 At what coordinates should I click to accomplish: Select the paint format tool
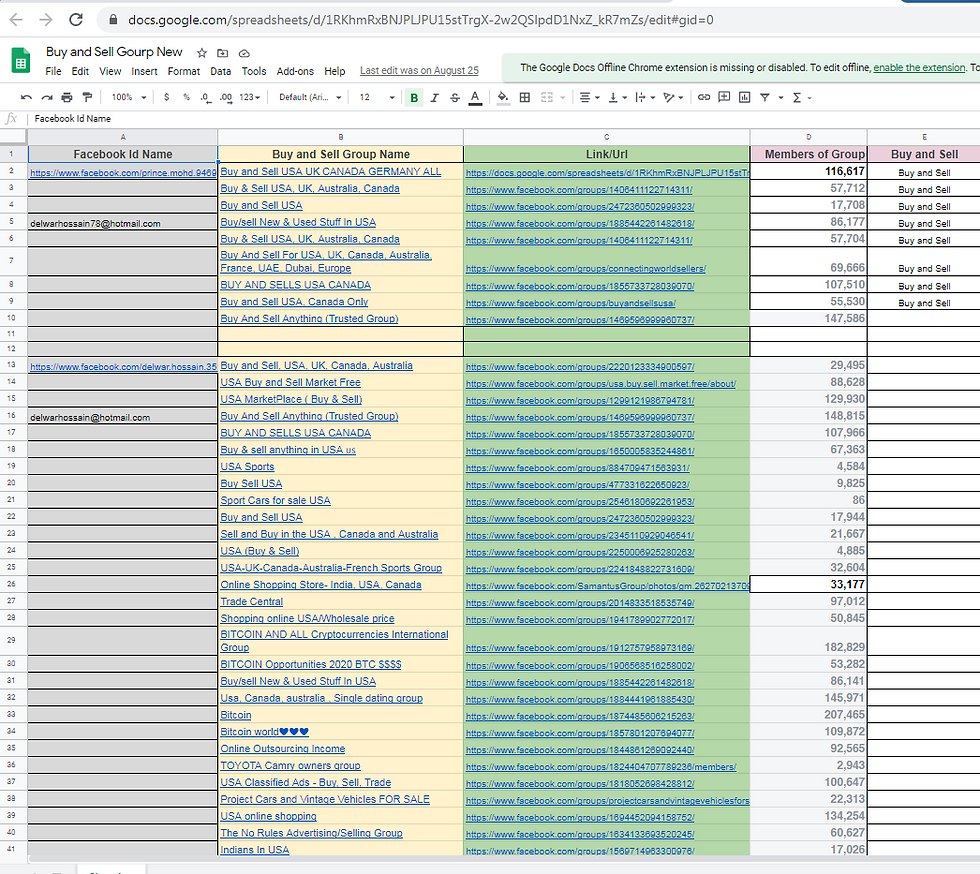pos(88,98)
